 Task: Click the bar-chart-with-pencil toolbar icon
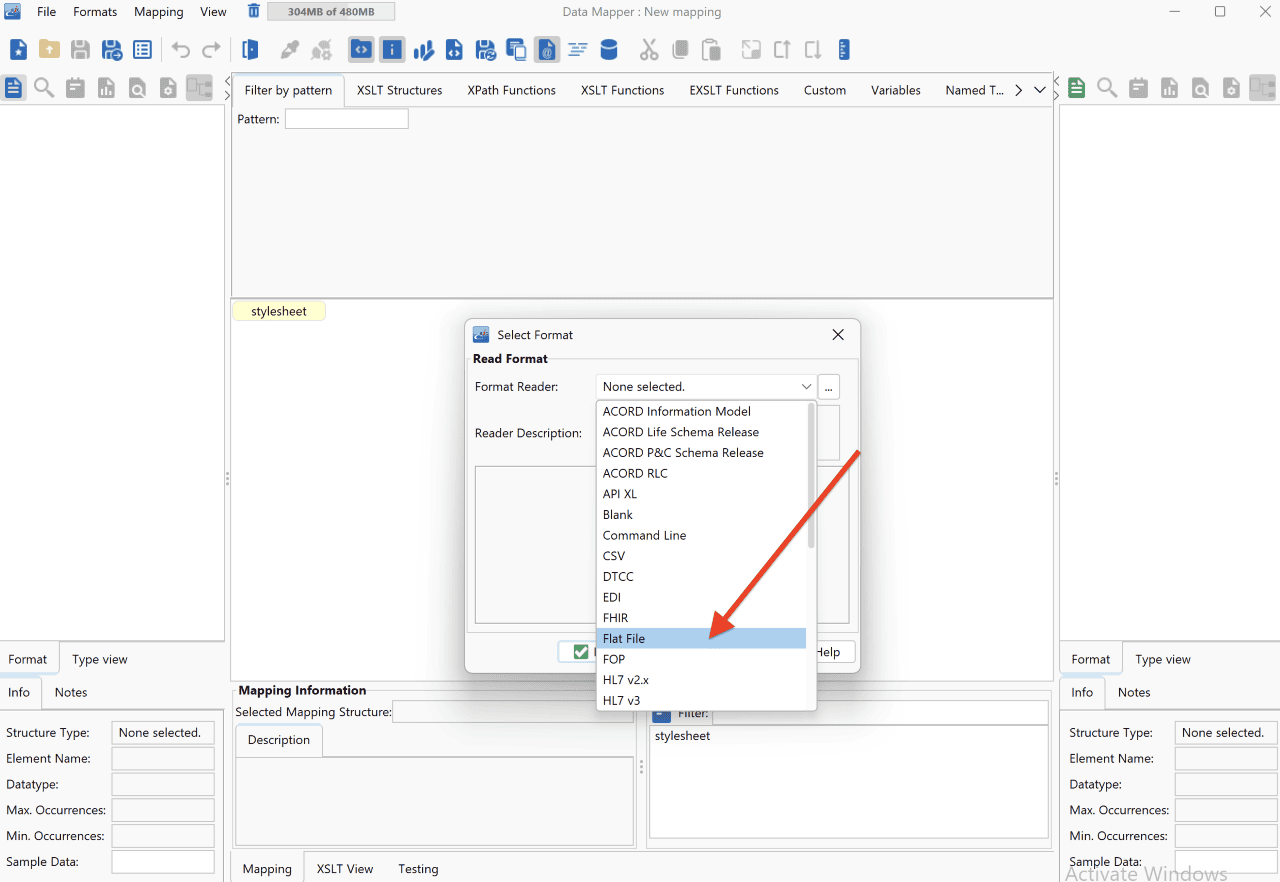click(x=424, y=50)
